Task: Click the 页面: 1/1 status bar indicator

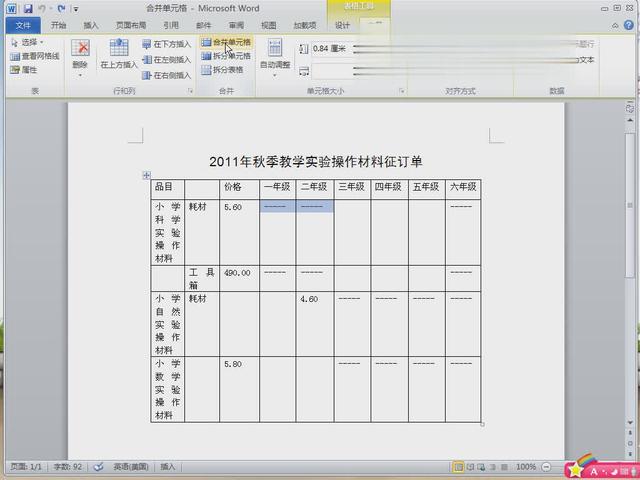Action: coord(26,467)
